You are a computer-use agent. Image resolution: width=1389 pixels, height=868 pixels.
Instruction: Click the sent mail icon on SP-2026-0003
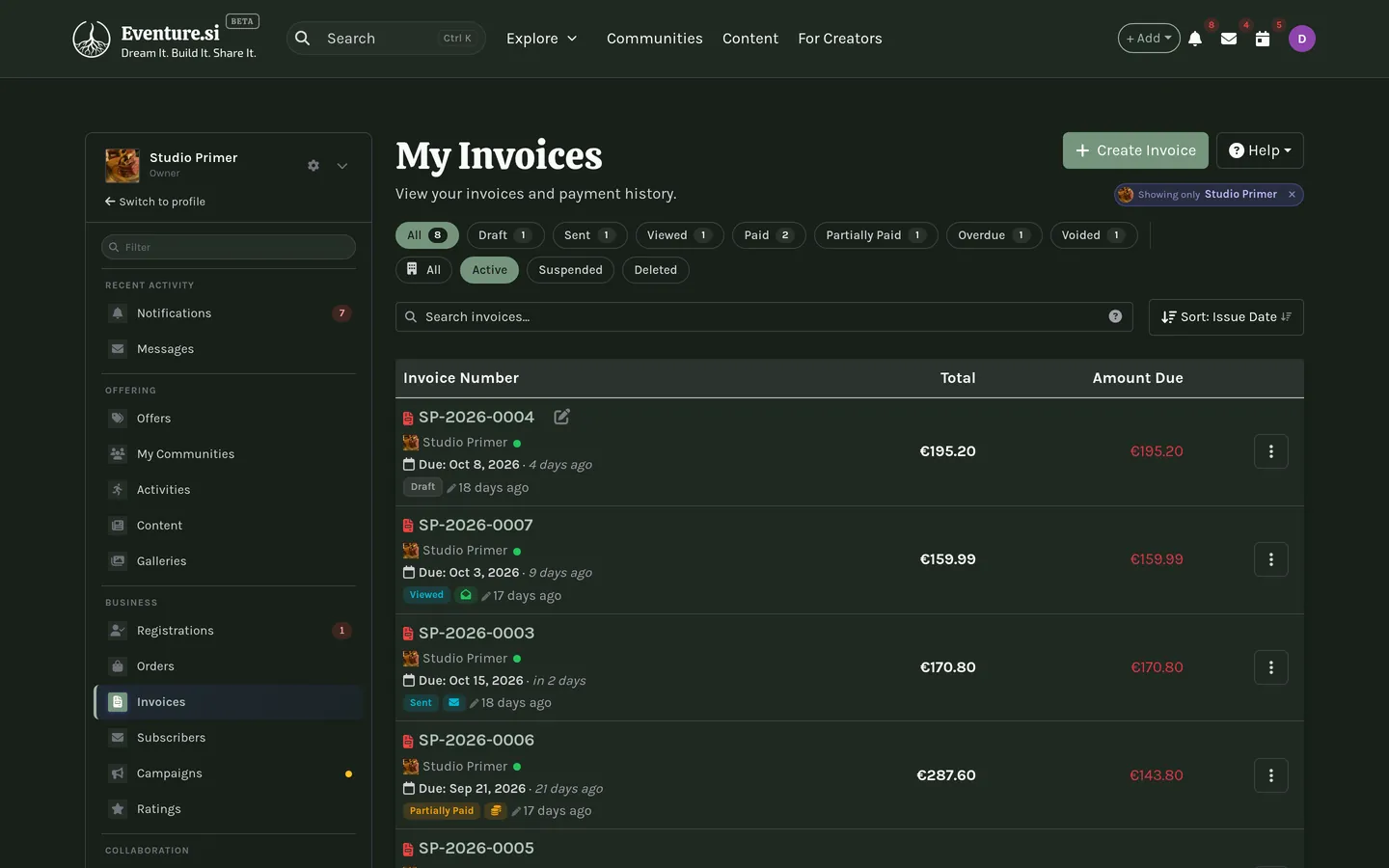click(453, 703)
